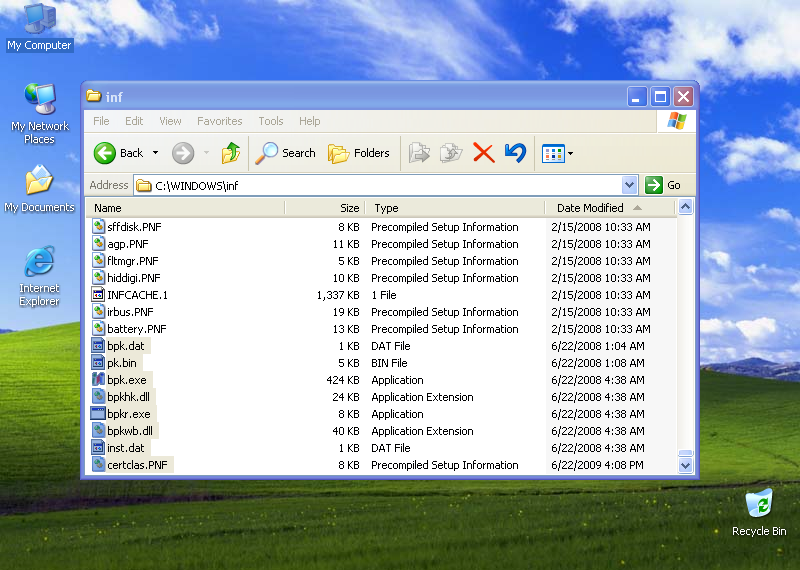Maximize the inf window
Screen dimensions: 800x570
click(660, 96)
